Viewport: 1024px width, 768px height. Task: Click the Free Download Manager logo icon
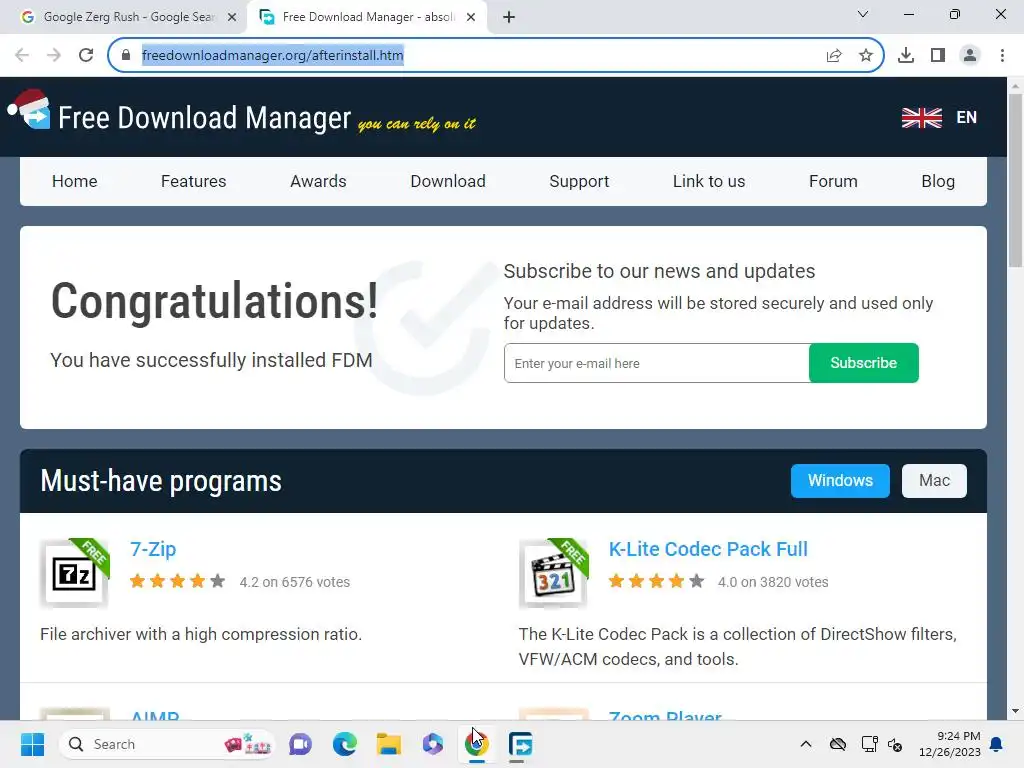[x=30, y=110]
